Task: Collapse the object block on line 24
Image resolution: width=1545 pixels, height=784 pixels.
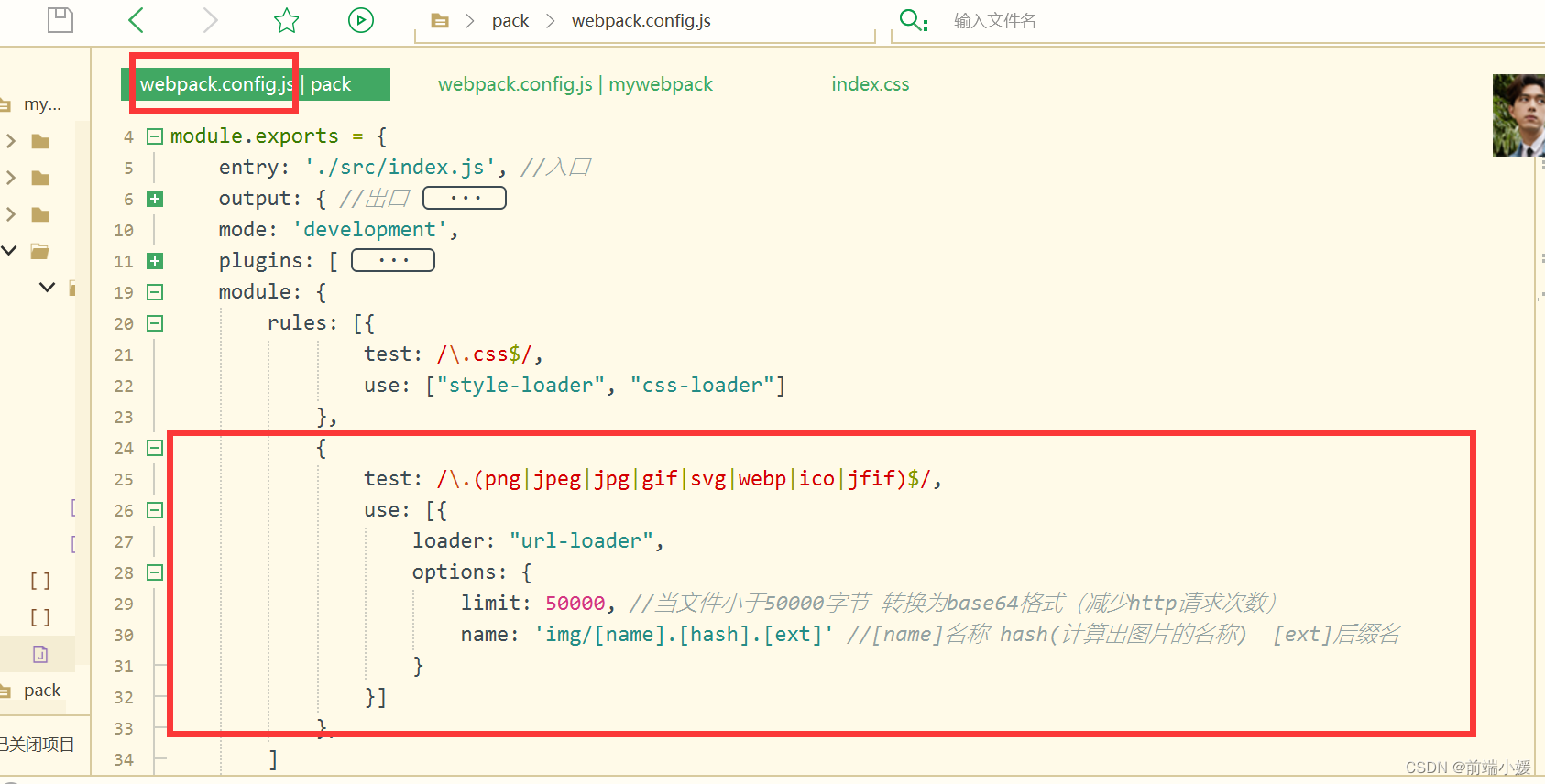Action: click(x=155, y=448)
